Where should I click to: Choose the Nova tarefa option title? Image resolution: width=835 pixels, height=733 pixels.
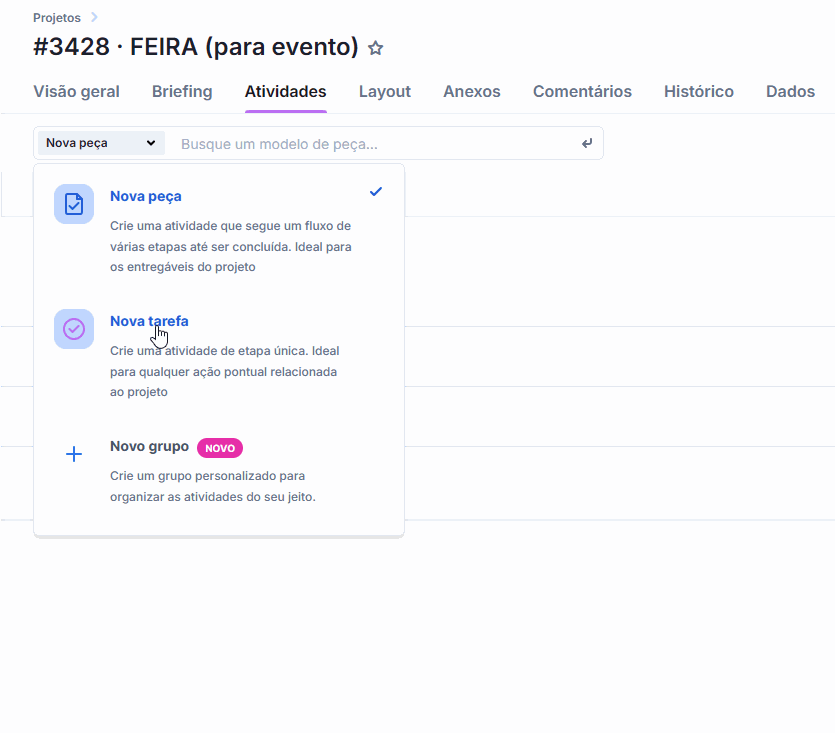point(149,321)
